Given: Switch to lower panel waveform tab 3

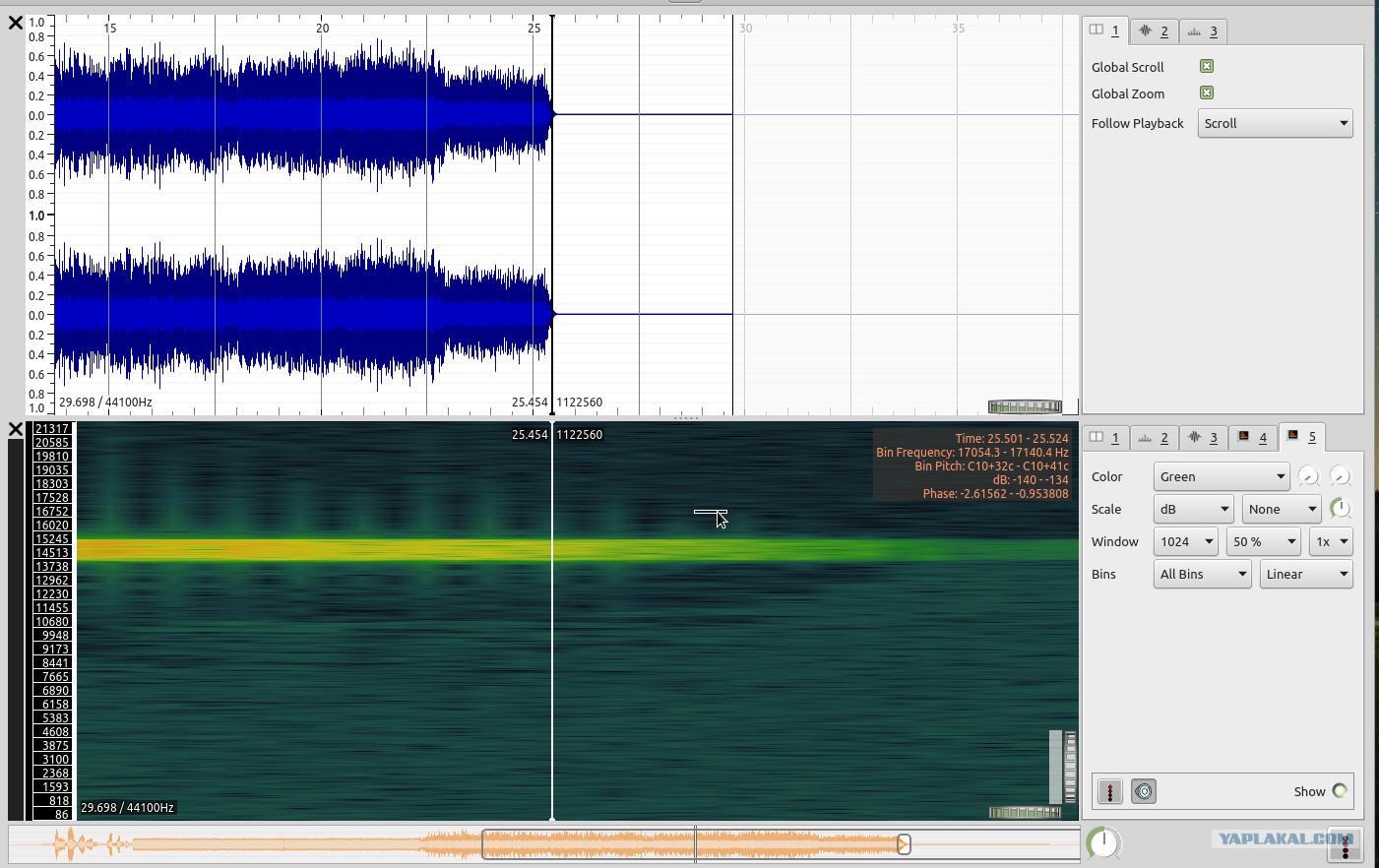Looking at the screenshot, I should tap(1203, 438).
